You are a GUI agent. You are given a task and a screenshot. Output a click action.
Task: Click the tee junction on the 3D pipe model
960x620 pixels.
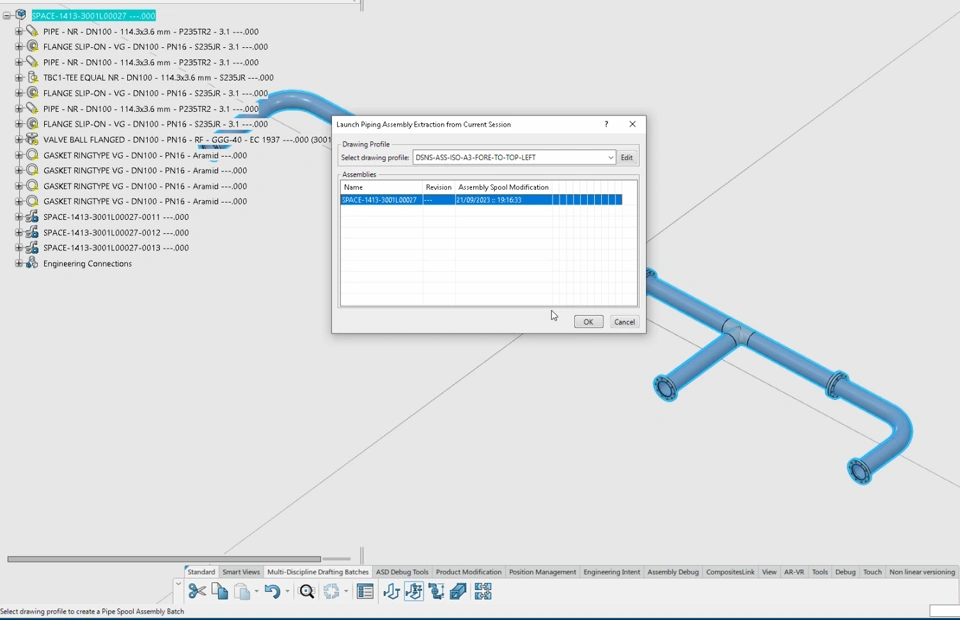coord(738,333)
